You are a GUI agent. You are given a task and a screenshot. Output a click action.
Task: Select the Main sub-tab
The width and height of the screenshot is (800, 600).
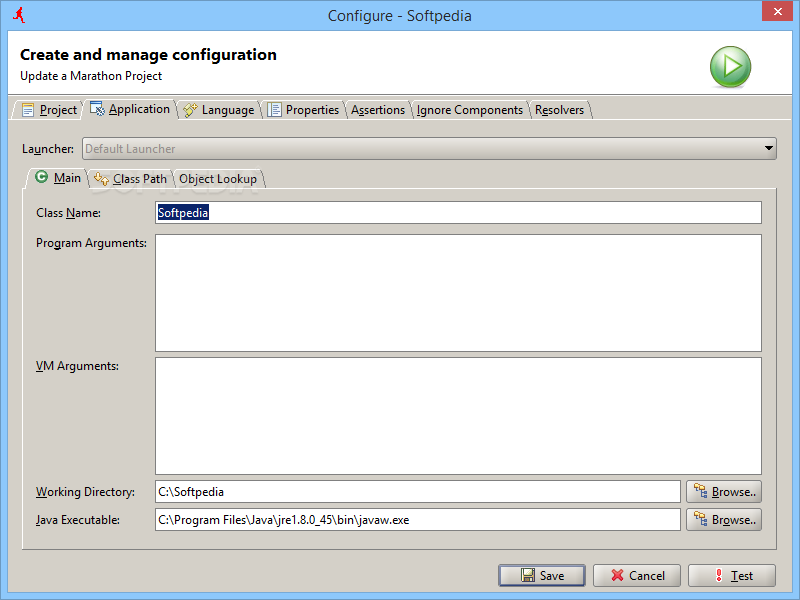(x=57, y=178)
